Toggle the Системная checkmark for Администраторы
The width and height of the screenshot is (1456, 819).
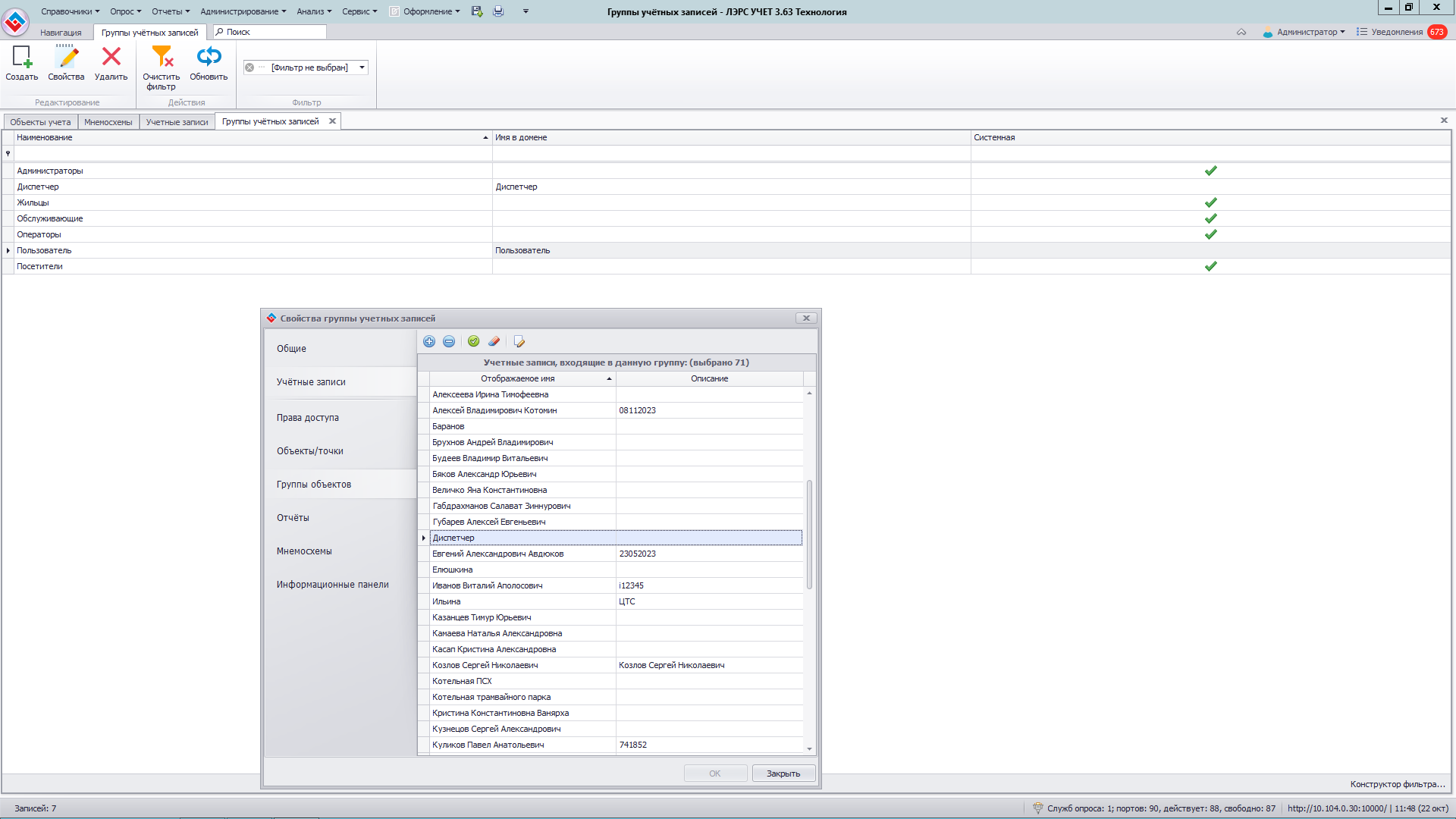[1210, 171]
